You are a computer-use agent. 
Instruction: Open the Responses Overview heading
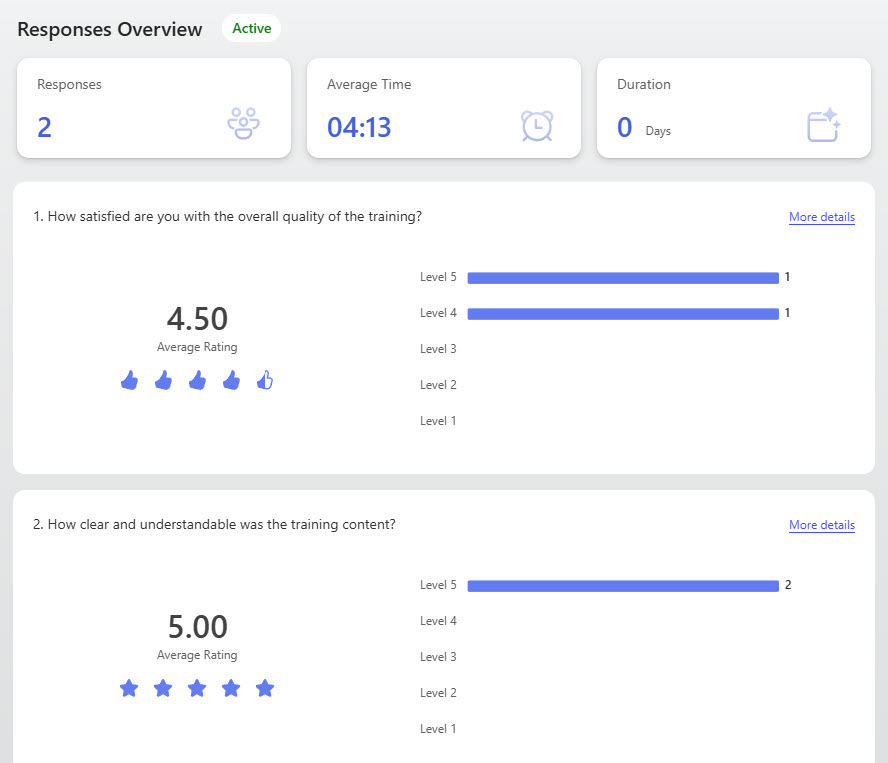(109, 29)
